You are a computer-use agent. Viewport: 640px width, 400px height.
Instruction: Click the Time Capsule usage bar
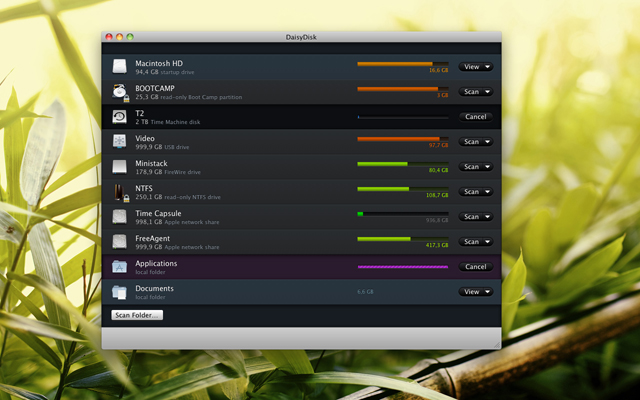point(403,214)
